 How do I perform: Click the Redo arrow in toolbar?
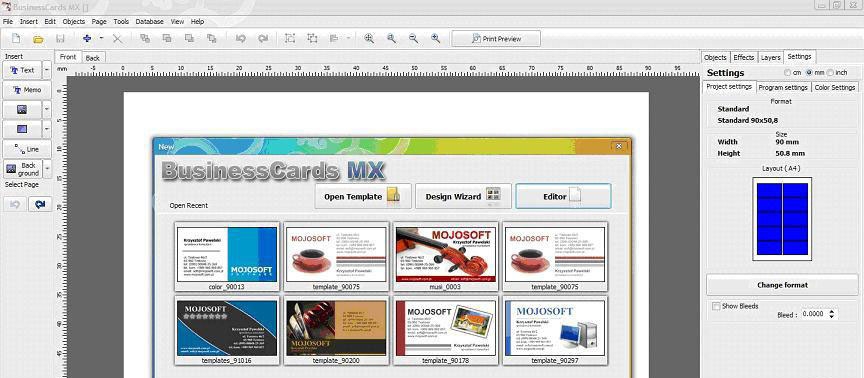click(x=263, y=39)
